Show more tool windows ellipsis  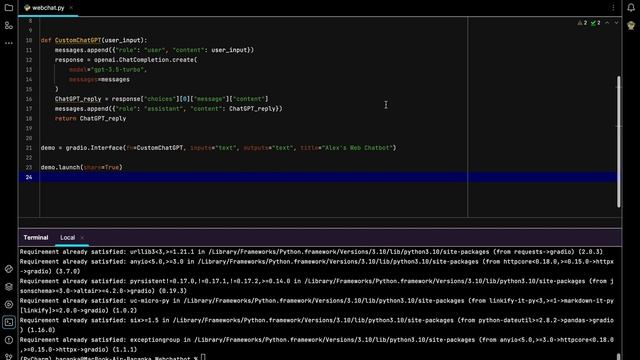point(9,43)
